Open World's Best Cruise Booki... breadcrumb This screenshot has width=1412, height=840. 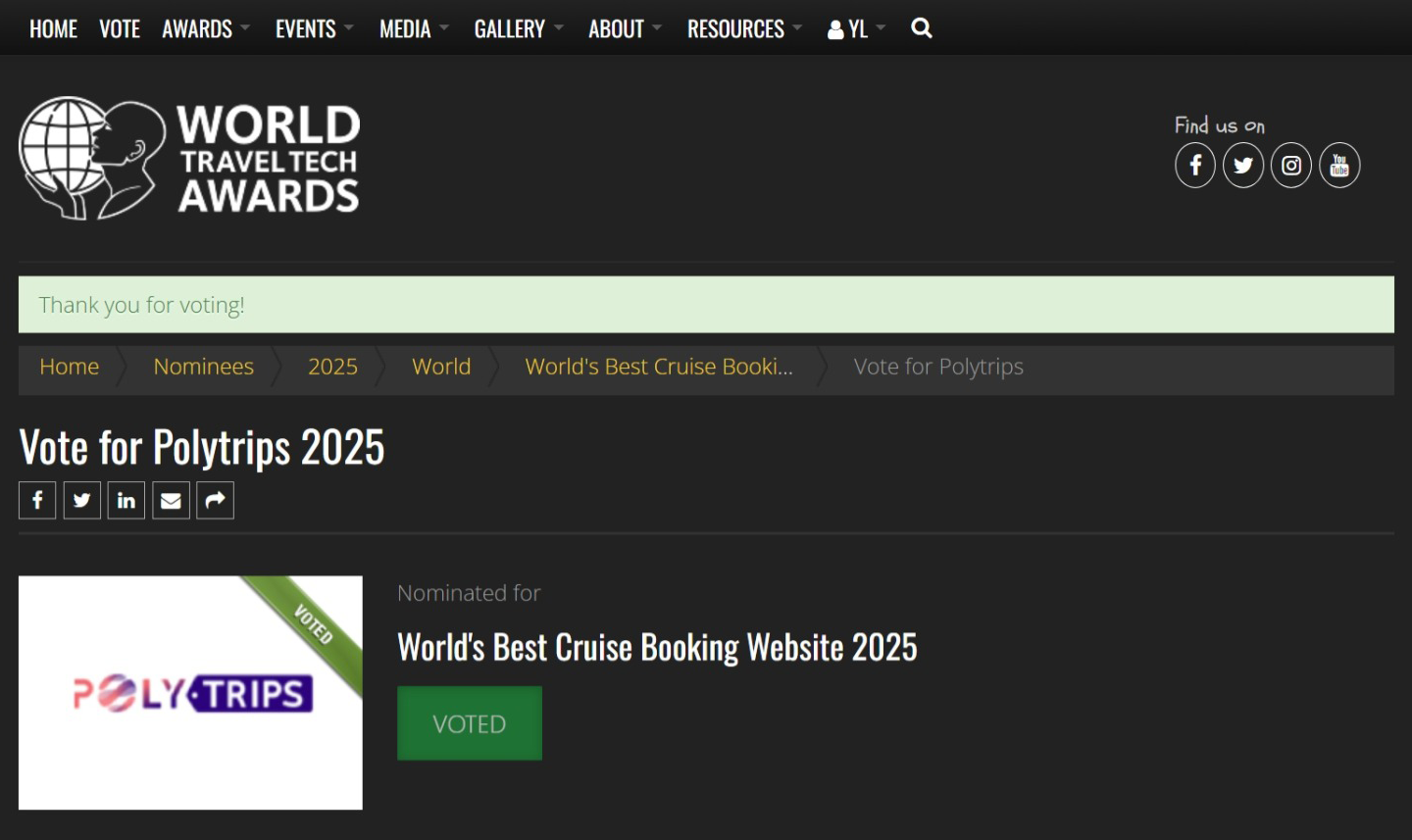coord(658,367)
